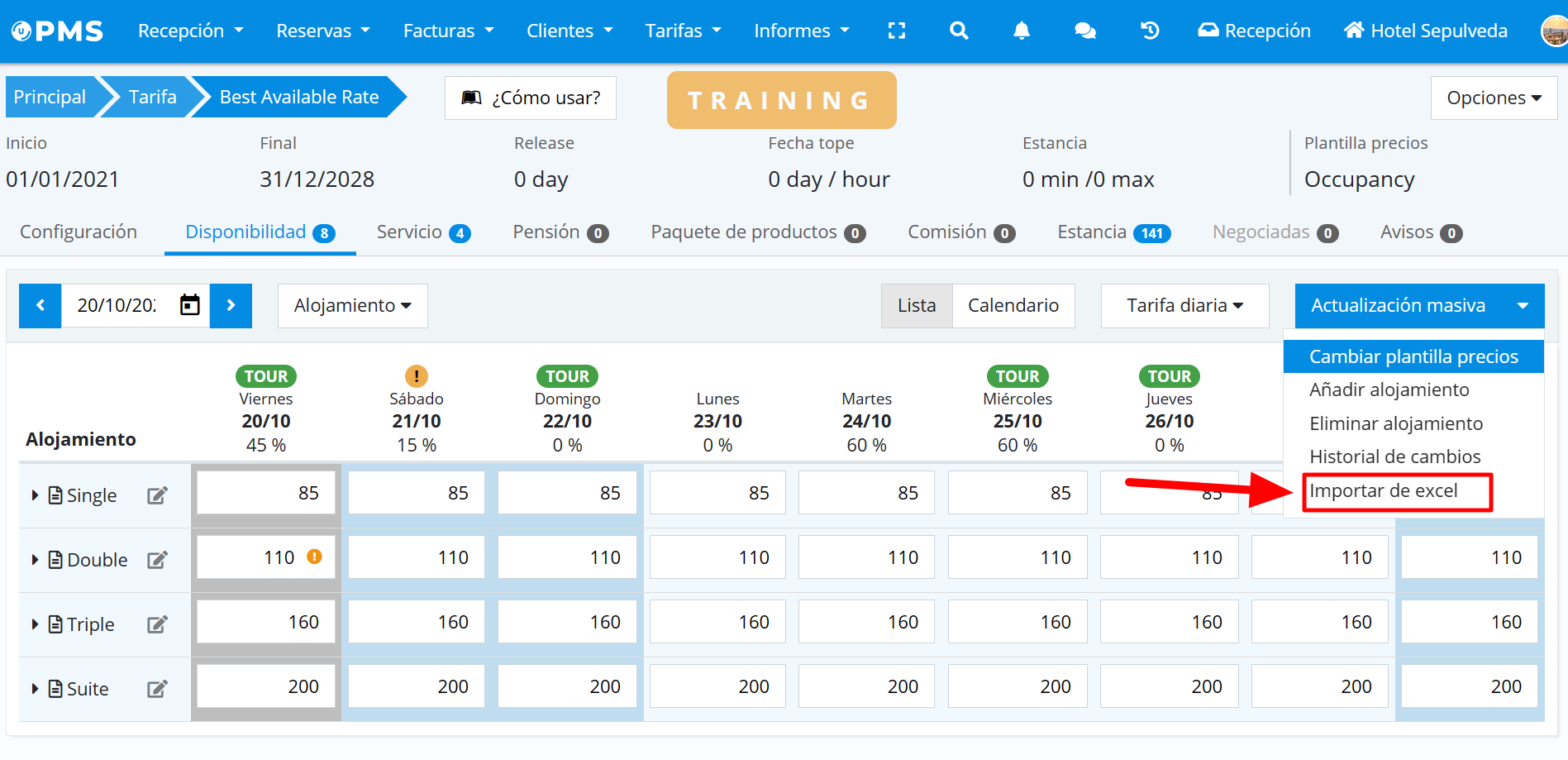
Task: Click Single price field for Viernes 20/10
Action: [x=266, y=493]
